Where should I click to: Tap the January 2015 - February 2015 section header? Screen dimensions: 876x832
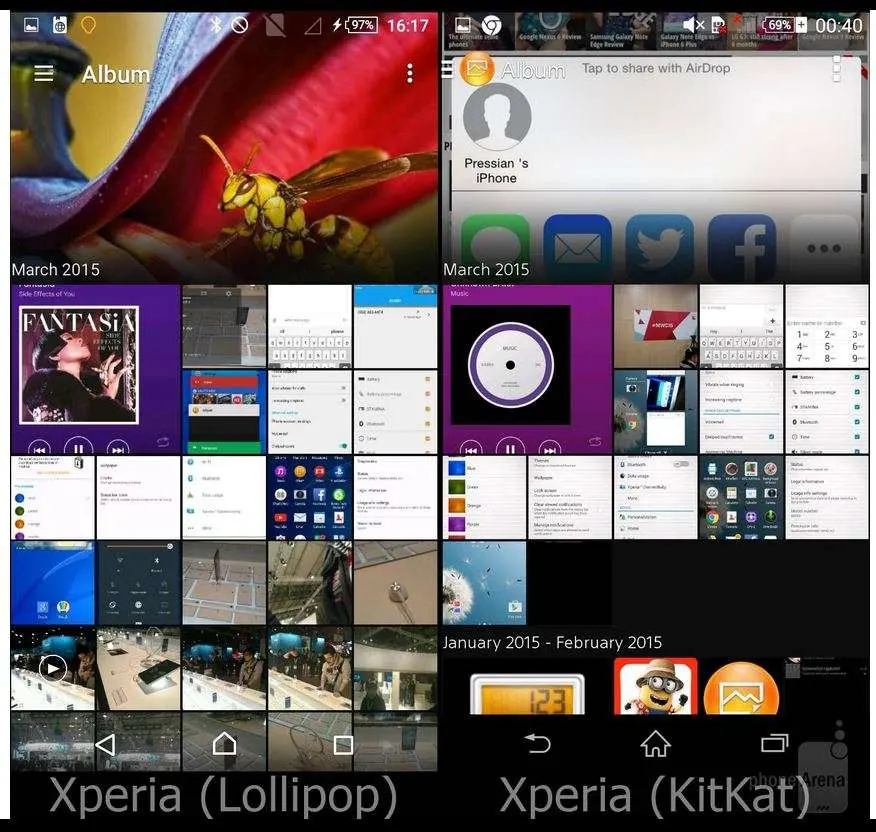[x=552, y=643]
